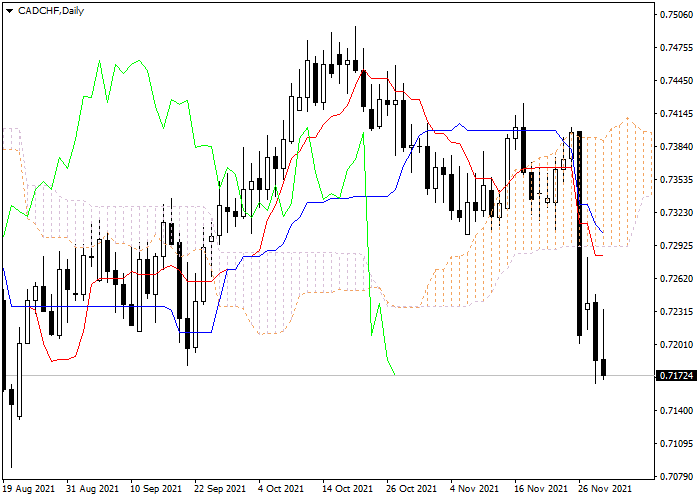Click the 14 Oct 2021 date label

coord(346,489)
